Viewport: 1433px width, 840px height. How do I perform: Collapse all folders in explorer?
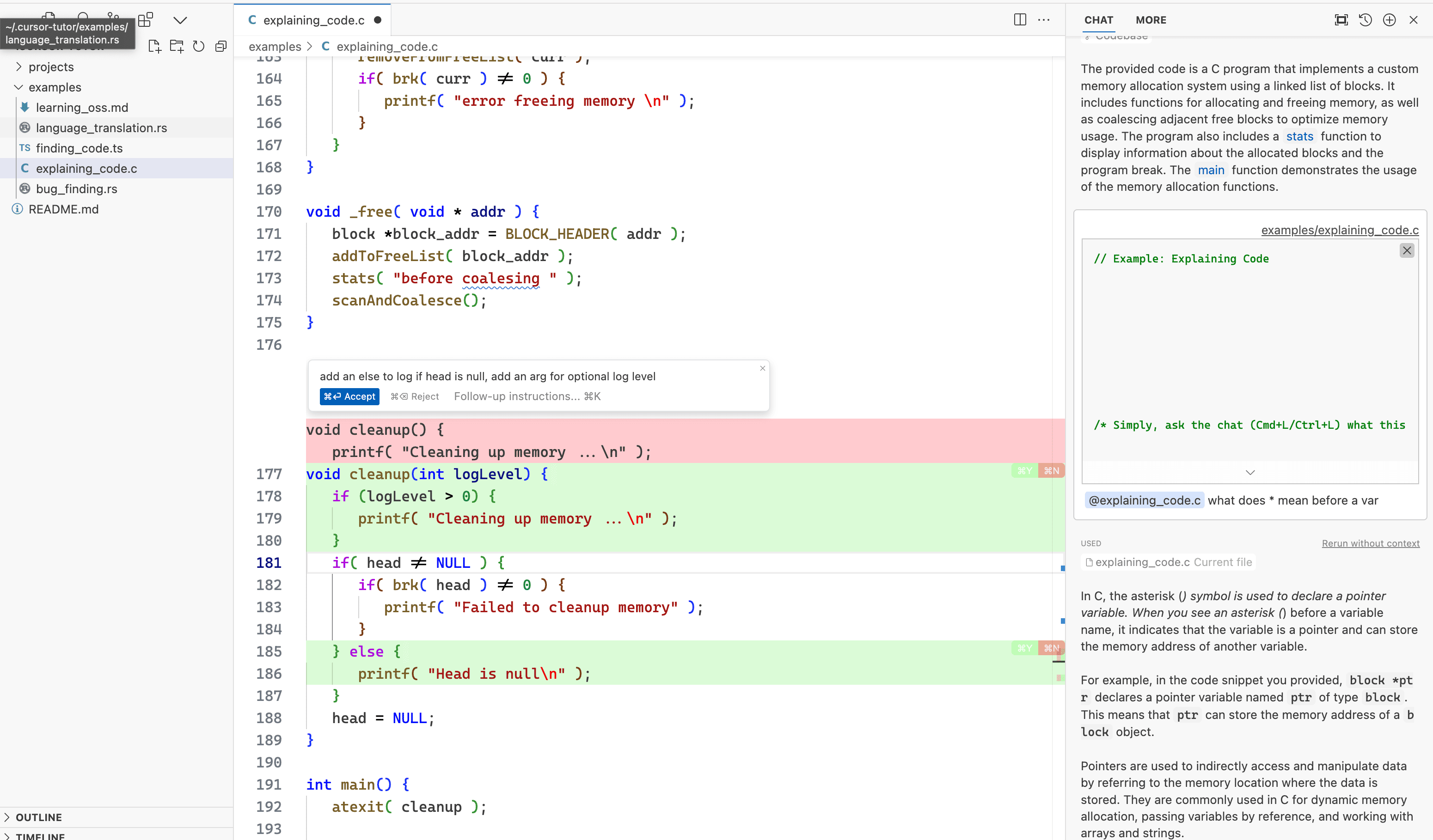click(221, 47)
